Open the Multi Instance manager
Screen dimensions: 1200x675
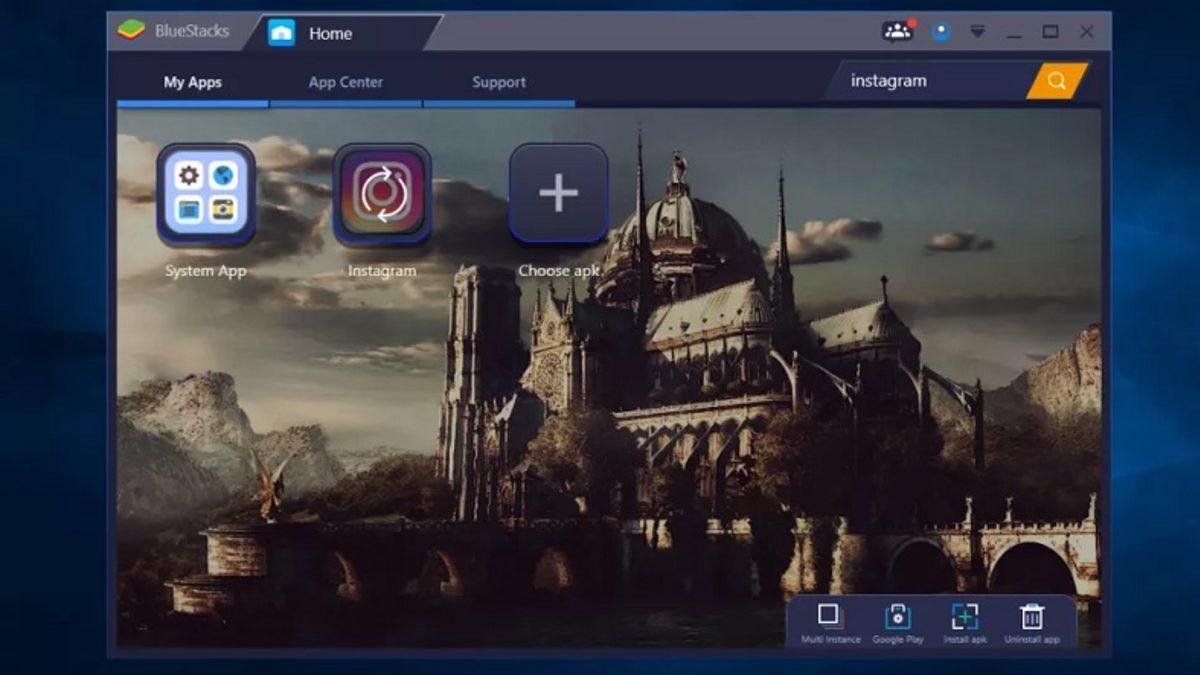tap(829, 622)
